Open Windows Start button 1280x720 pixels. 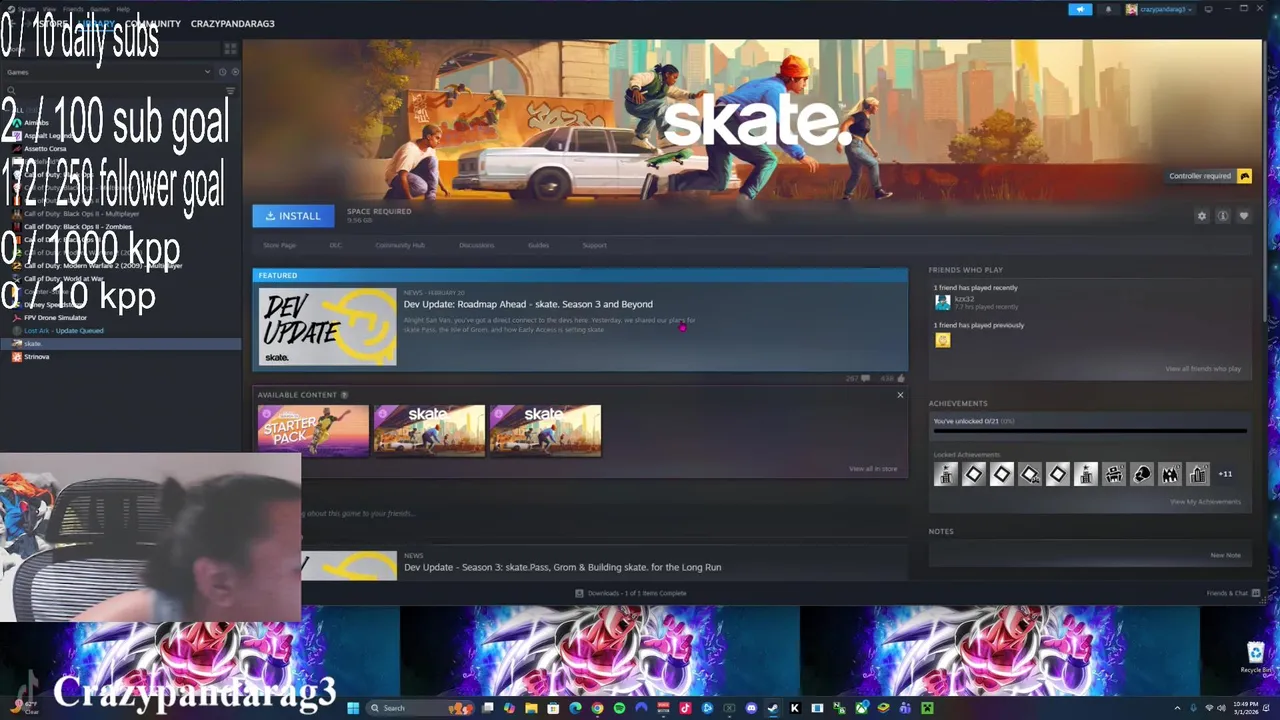(352, 708)
